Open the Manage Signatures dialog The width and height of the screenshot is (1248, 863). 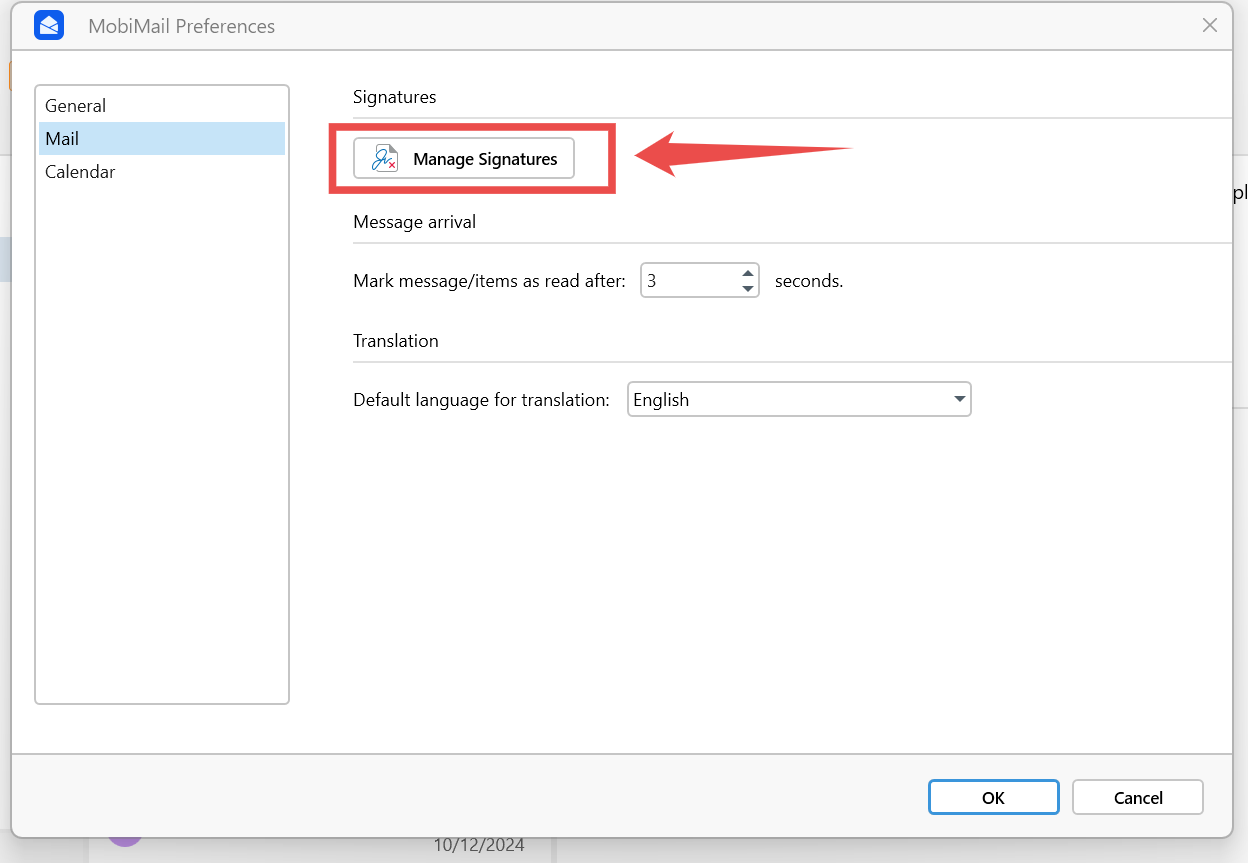464,159
